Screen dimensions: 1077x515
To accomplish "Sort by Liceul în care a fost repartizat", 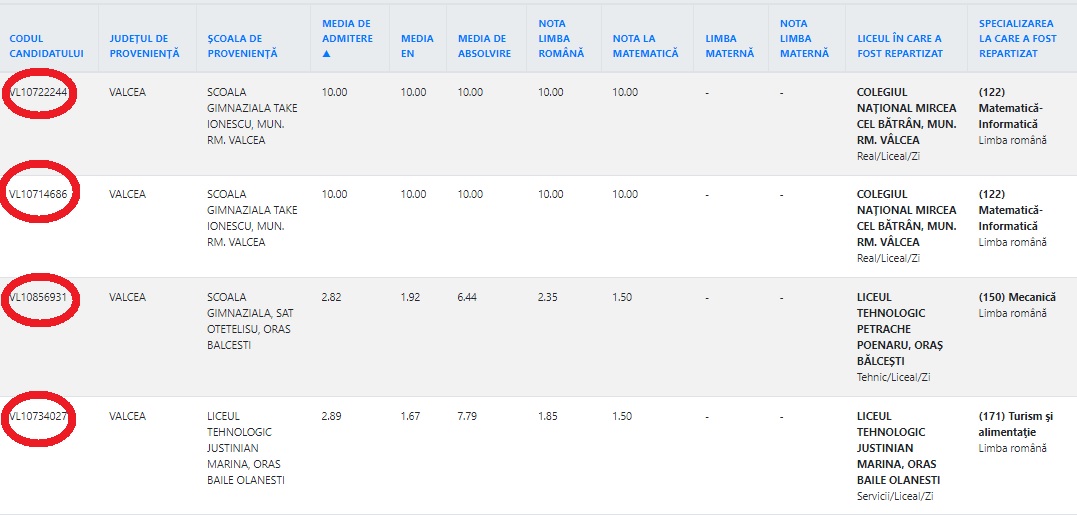I will [900, 46].
